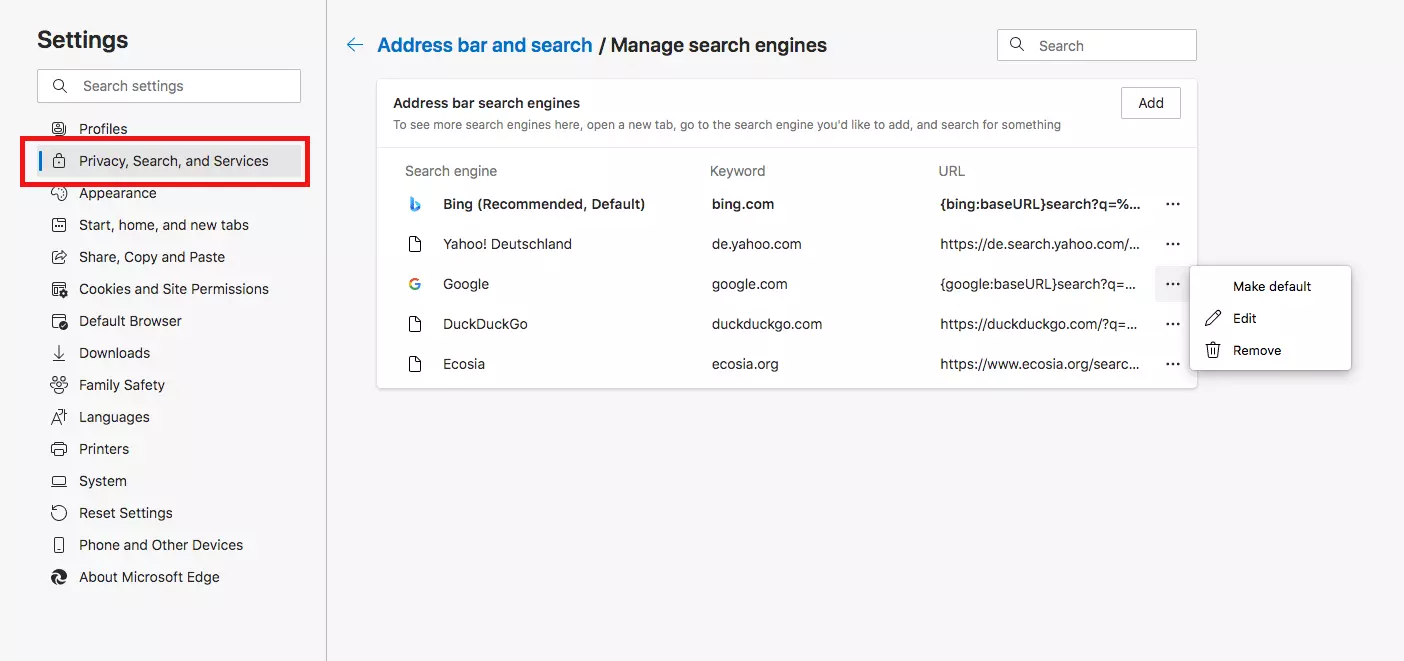Click the bing.com keyword cell
The image size is (1404, 661).
coord(743,204)
